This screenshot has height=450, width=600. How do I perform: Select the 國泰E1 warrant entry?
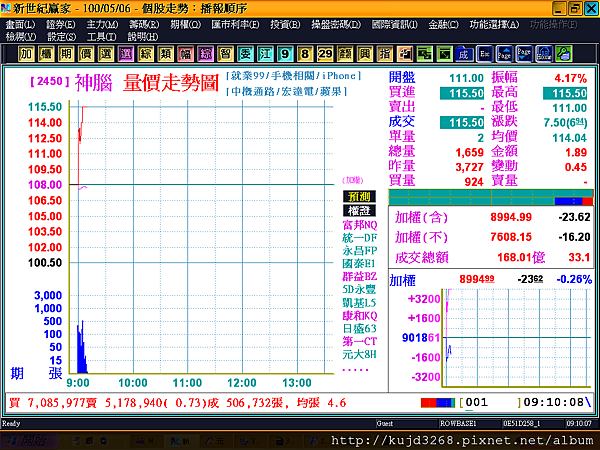(359, 264)
